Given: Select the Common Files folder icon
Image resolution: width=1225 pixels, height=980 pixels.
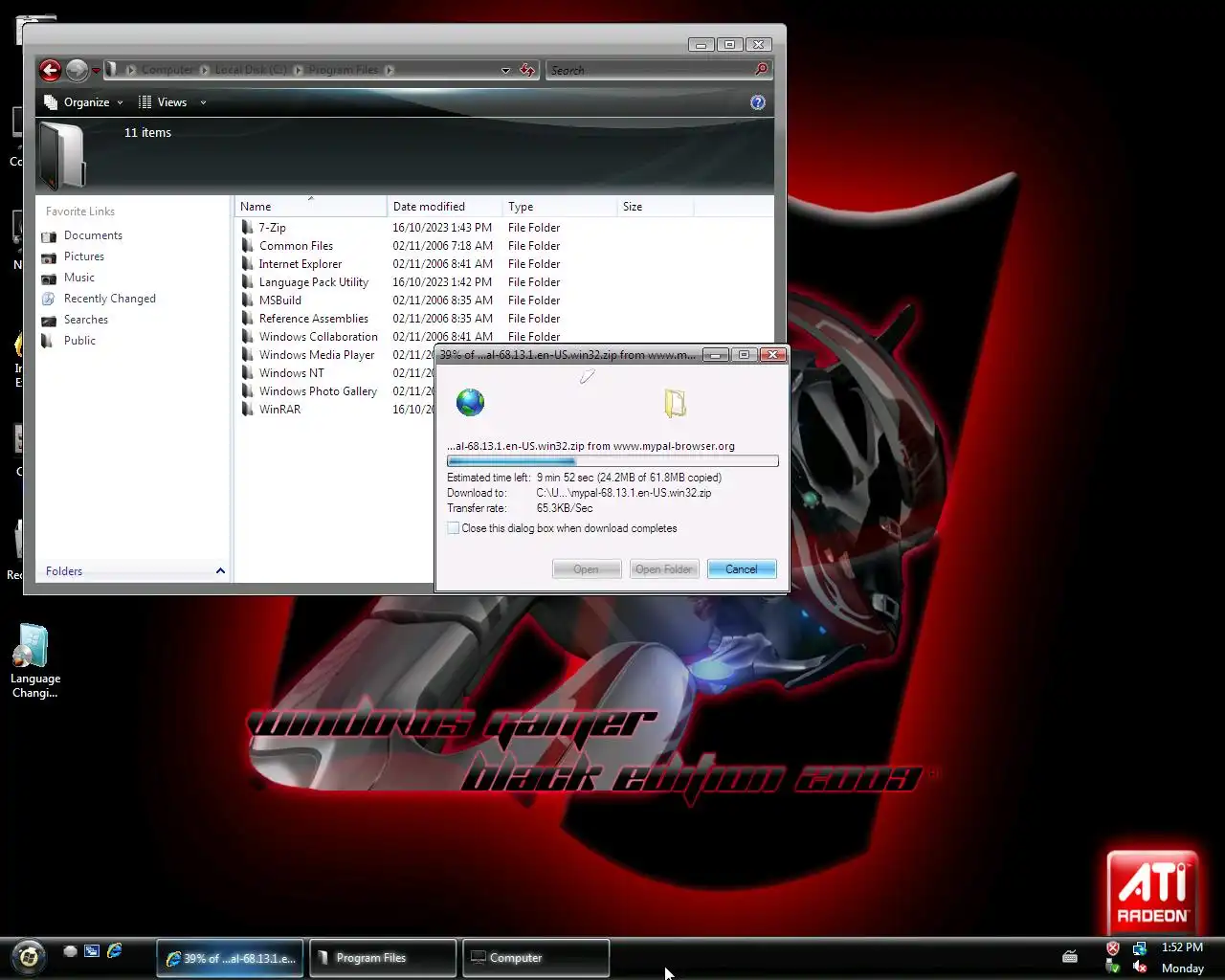Looking at the screenshot, I should point(248,246).
